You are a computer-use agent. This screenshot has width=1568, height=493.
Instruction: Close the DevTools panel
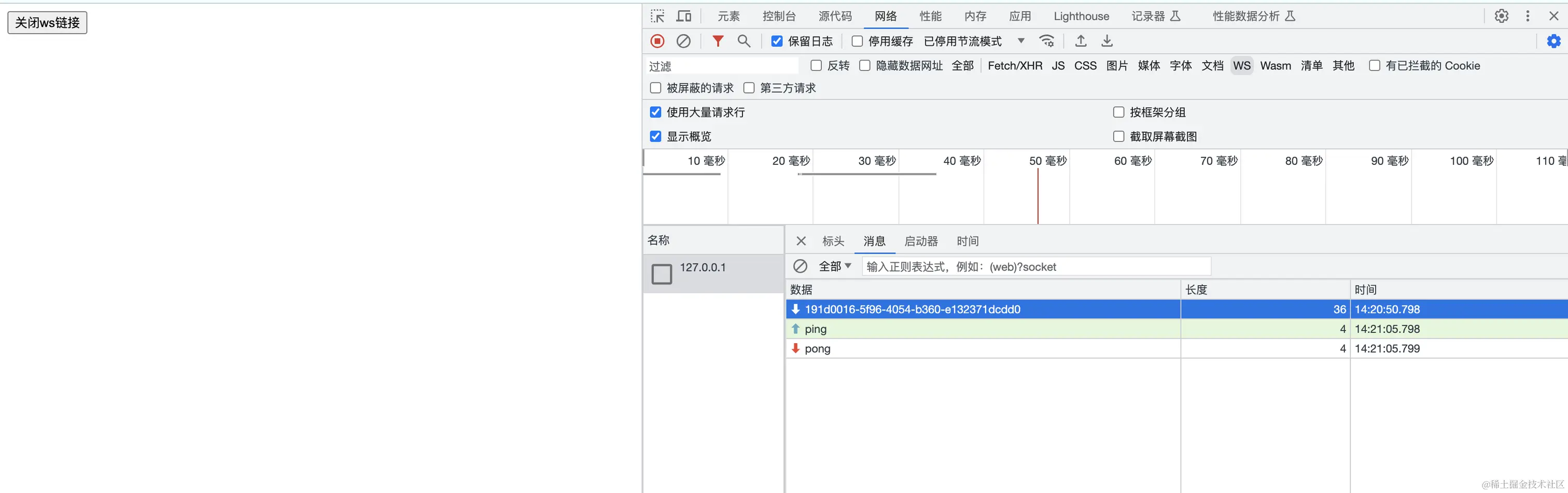pos(1554,16)
